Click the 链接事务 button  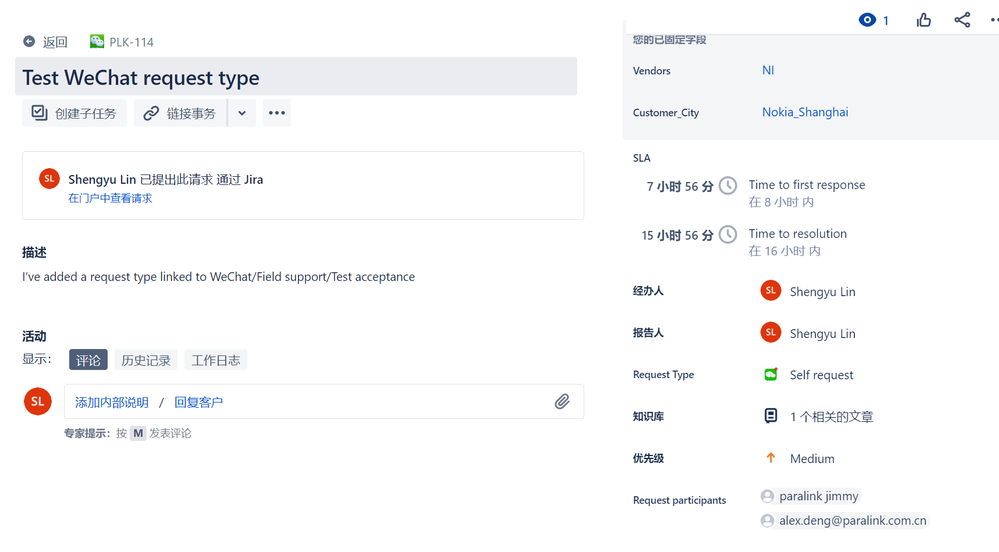point(180,113)
